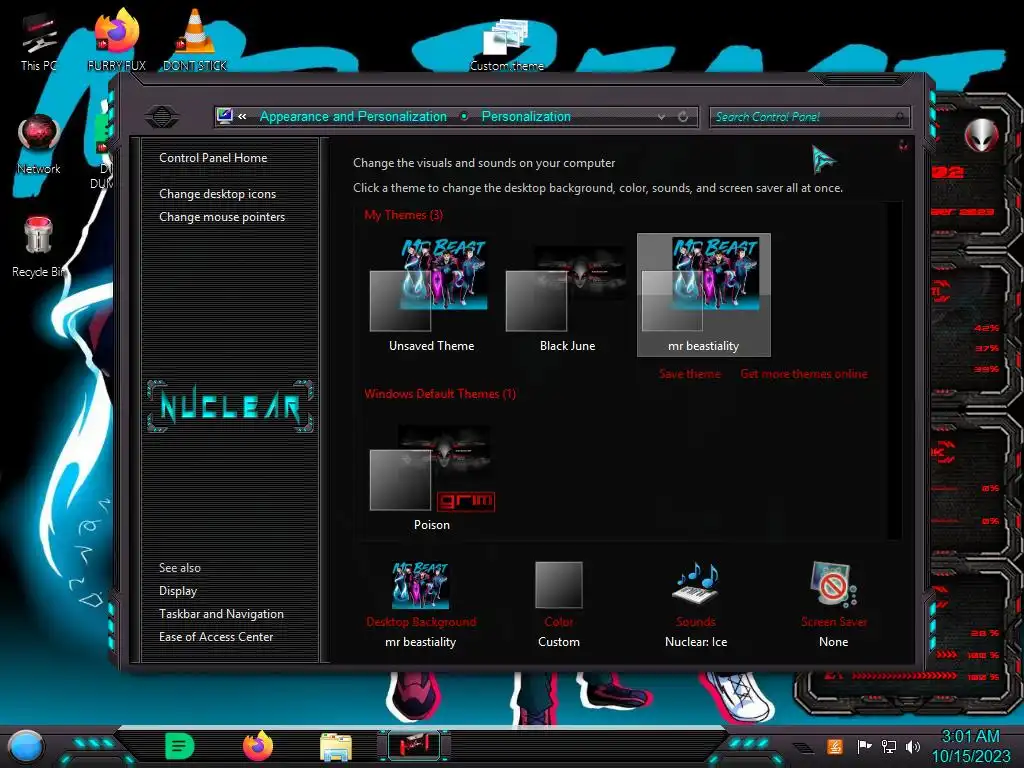Screen dimensions: 1024x768
Task: Open the Recycle Bin desktop icon
Action: 38,248
